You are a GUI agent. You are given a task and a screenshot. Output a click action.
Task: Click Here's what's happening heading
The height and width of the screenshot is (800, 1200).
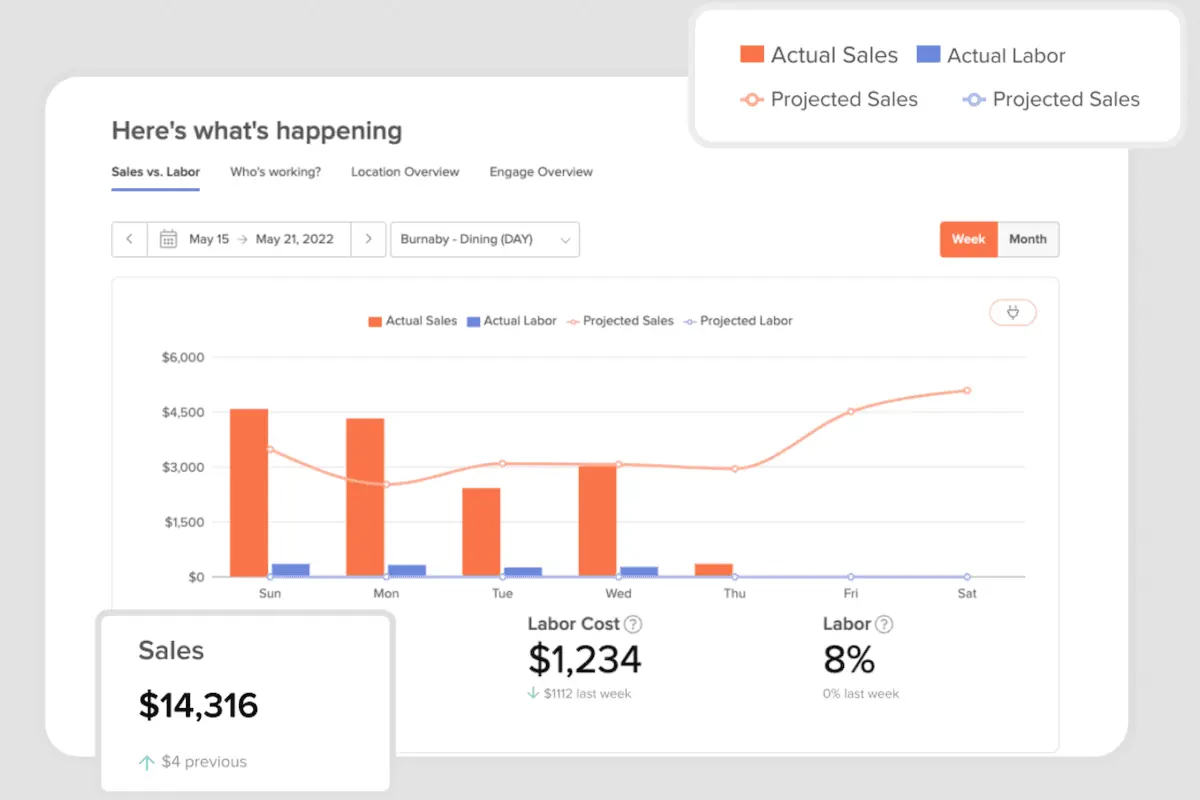(x=257, y=131)
